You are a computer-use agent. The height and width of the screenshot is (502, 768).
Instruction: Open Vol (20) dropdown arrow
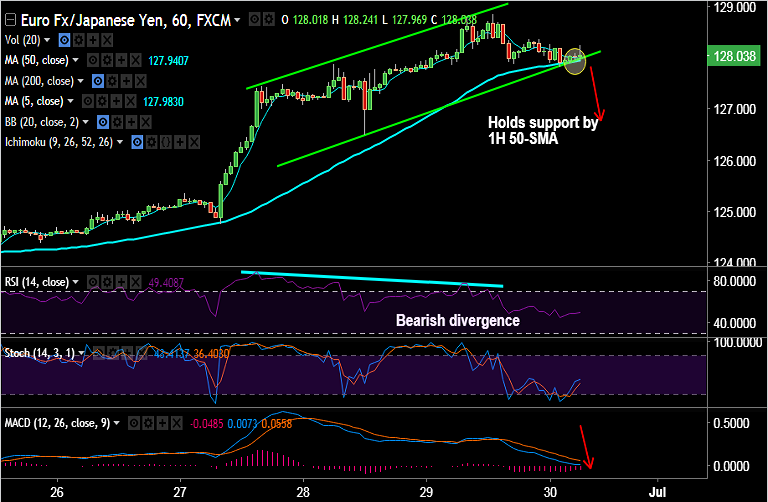(48, 40)
